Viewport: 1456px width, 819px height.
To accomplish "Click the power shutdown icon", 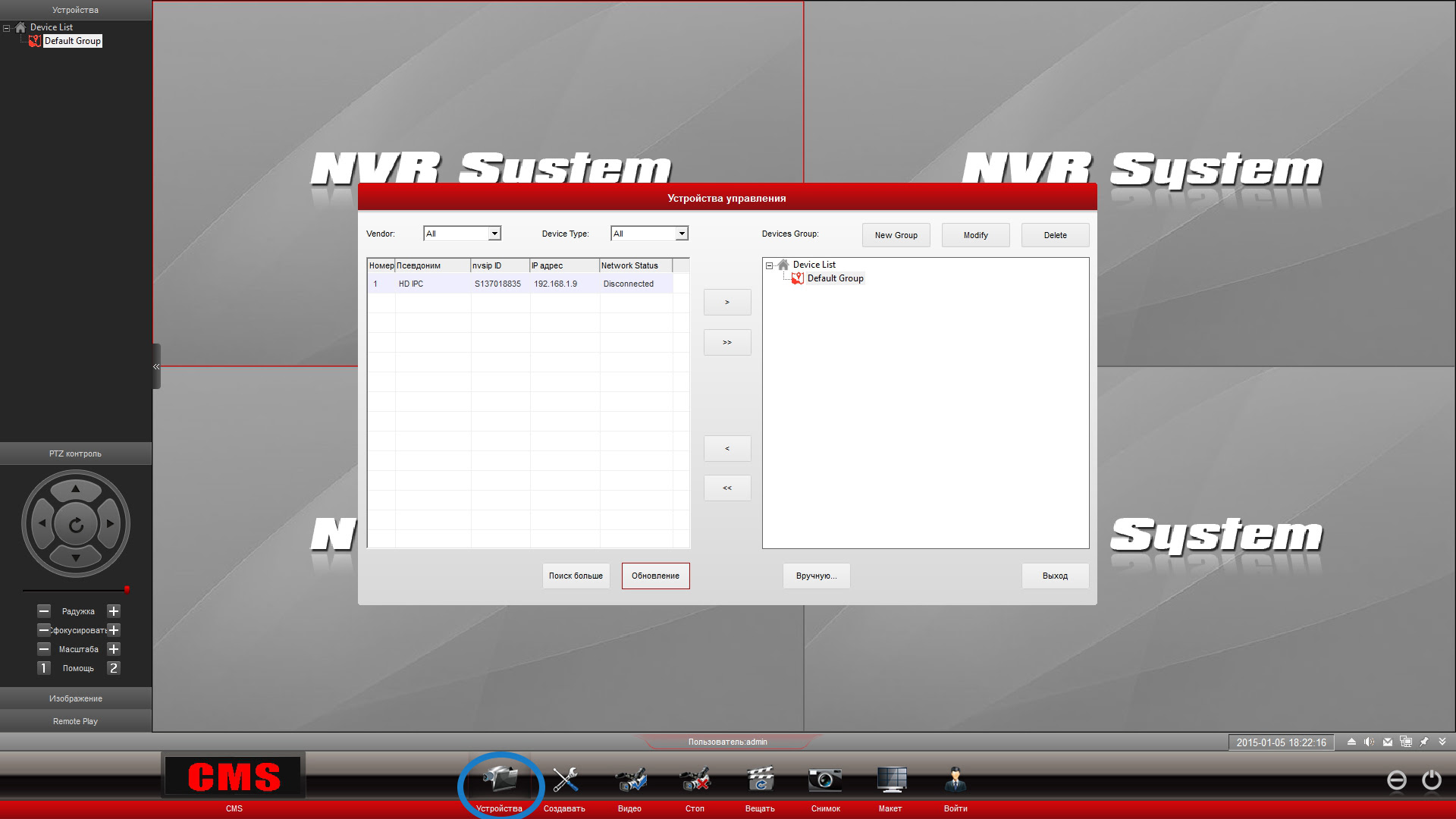I will [1431, 780].
